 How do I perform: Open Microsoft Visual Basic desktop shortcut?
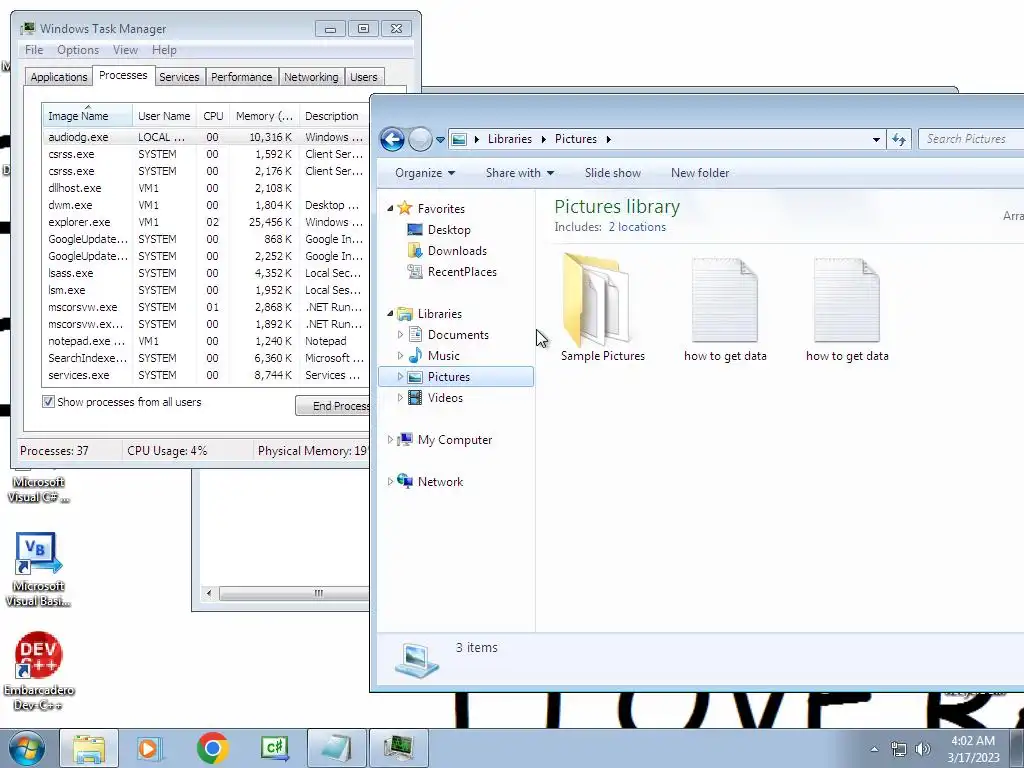[x=38, y=569]
